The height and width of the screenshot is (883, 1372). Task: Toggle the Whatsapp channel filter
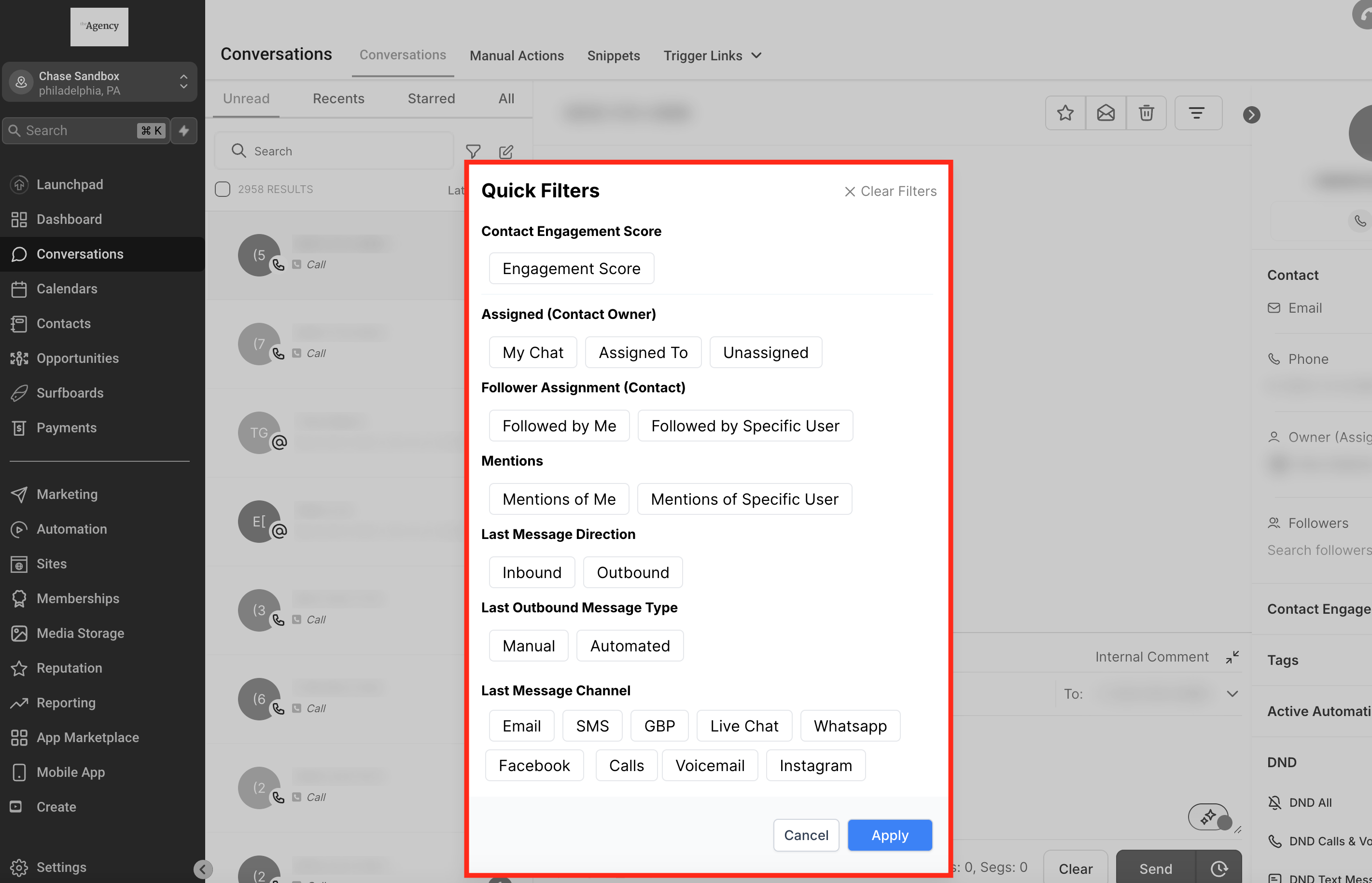click(850, 726)
